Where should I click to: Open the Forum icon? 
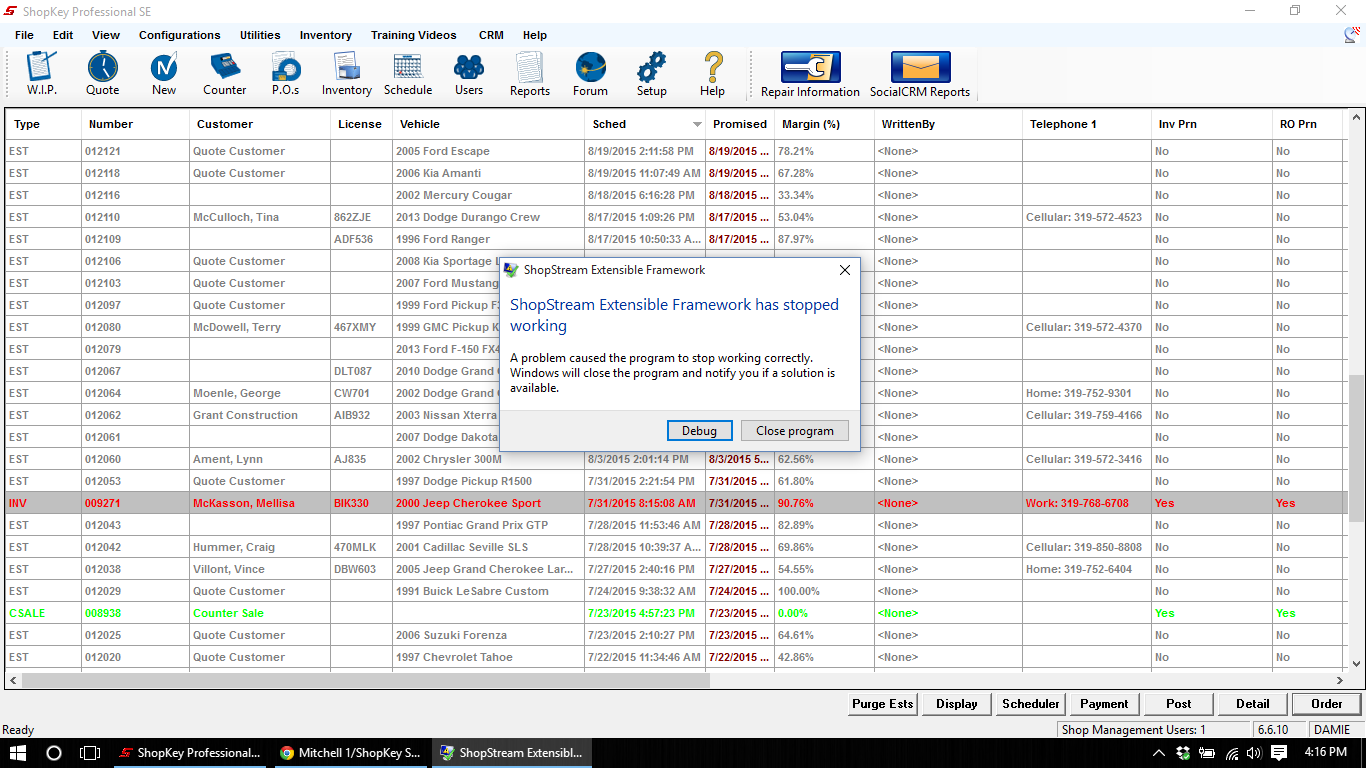tap(591, 74)
